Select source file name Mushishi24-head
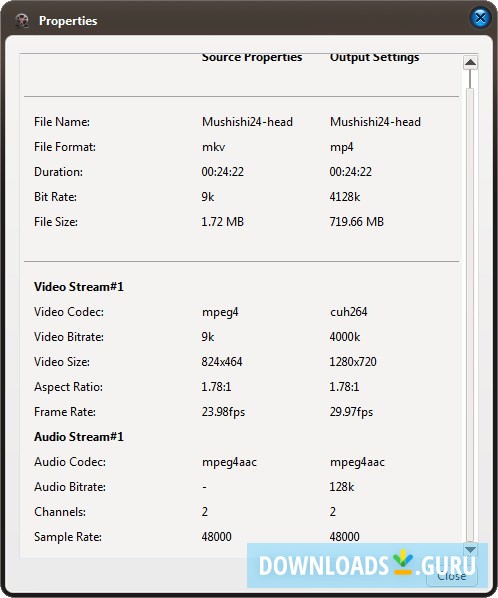The image size is (498, 598). (247, 122)
